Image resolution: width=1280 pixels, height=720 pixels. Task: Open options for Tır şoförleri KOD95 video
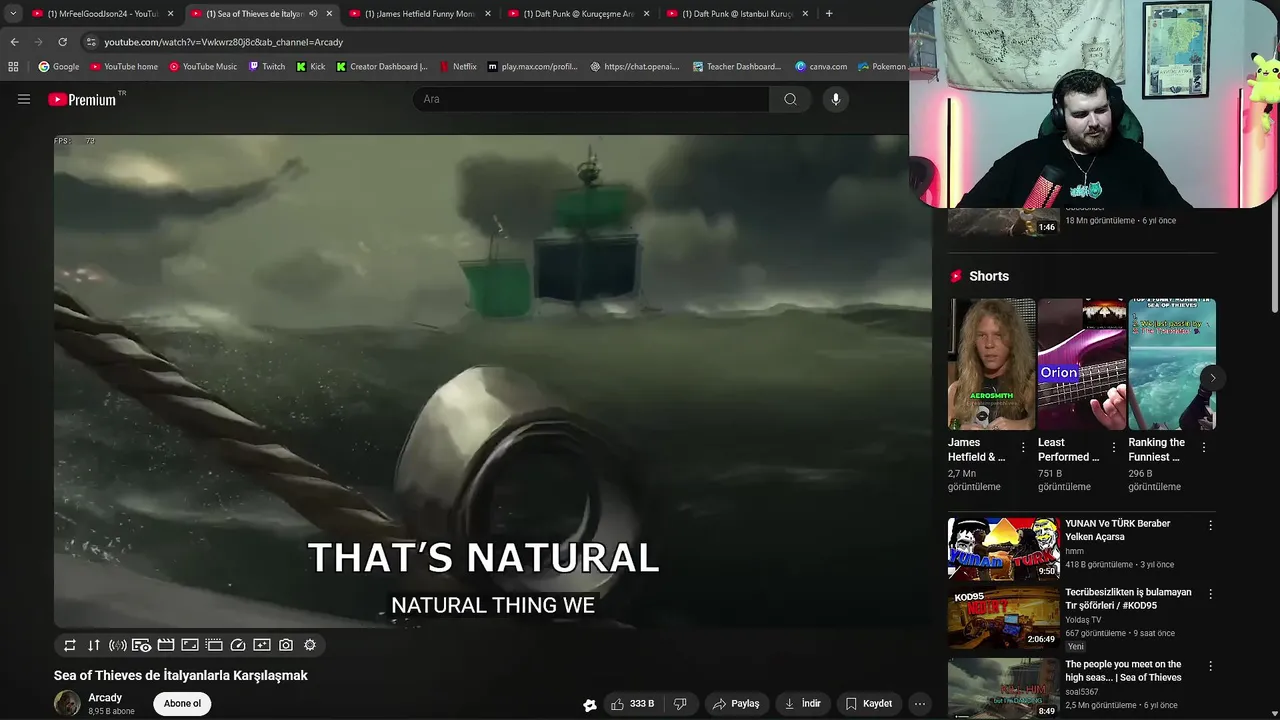tap(1210, 594)
